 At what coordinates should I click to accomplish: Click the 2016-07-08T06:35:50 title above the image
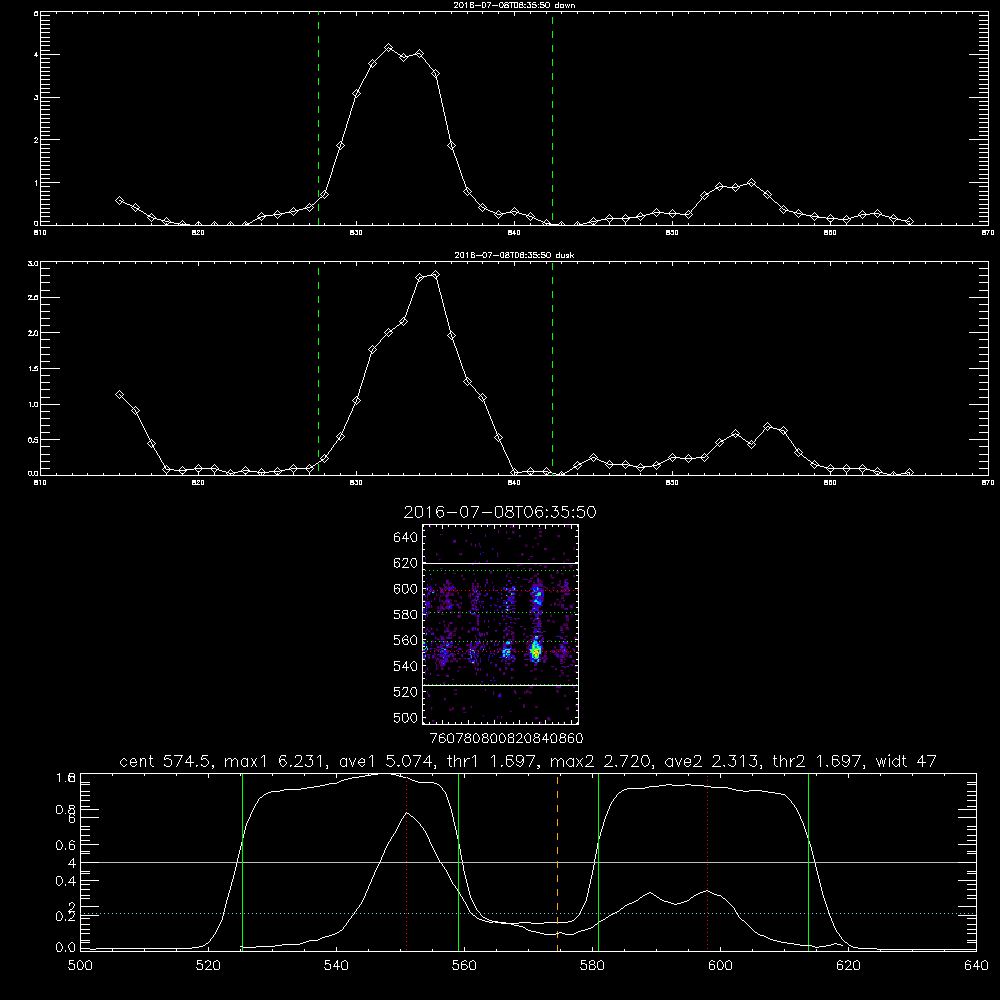coord(500,512)
